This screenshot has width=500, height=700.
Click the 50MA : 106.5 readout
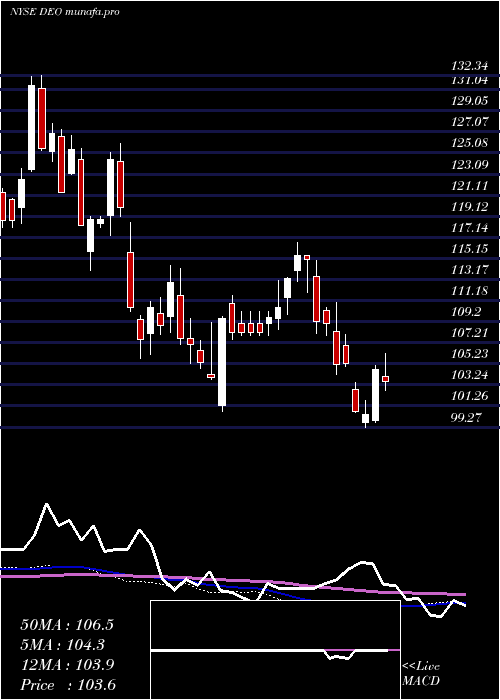tap(67, 625)
